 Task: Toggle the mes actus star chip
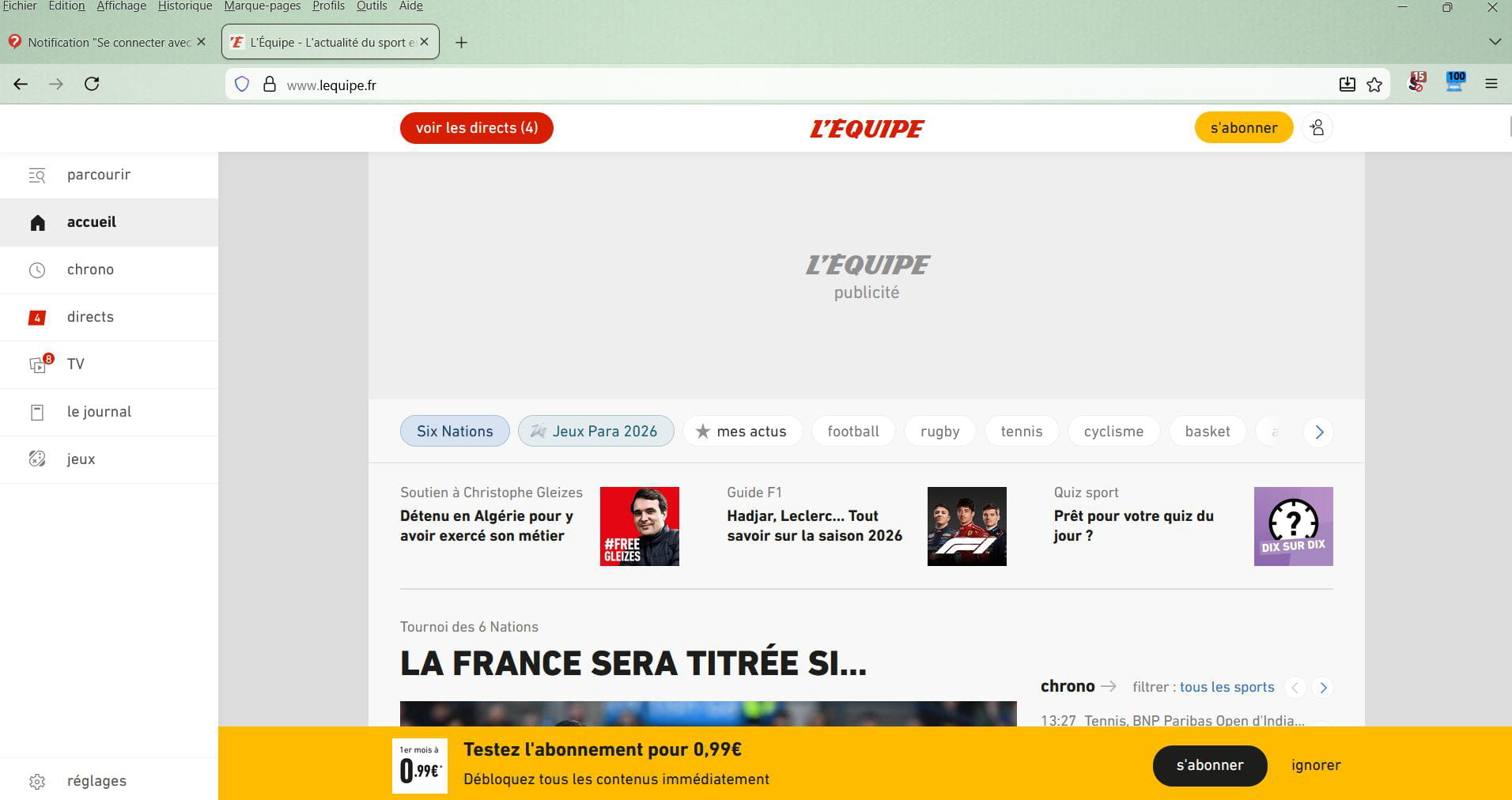coord(742,432)
